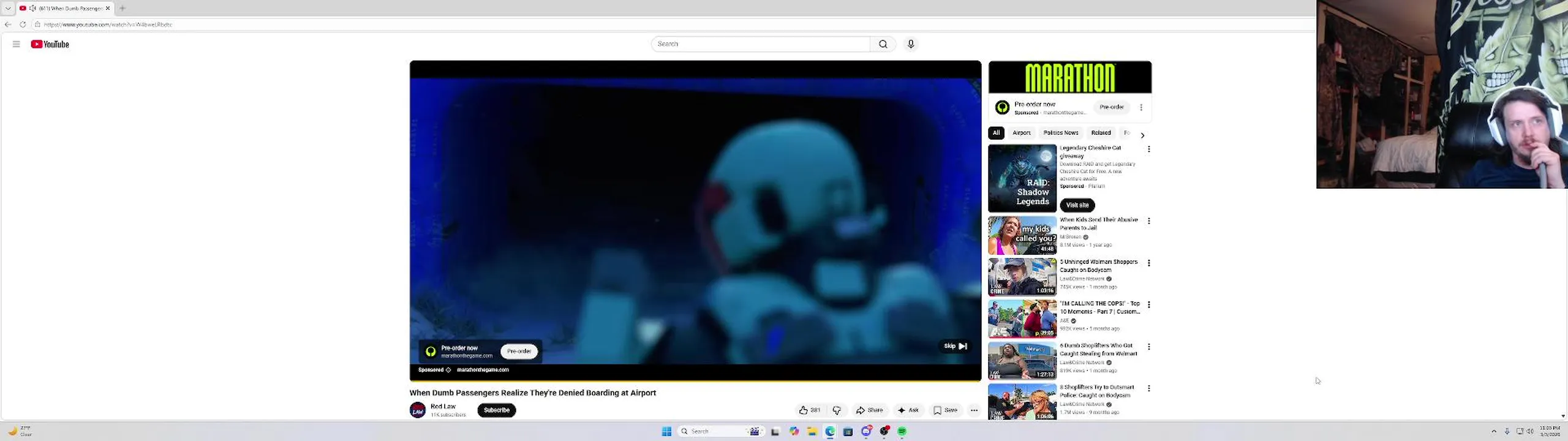Screen dimensions: 1568x441
Task: Open options menu on Marathon sidebar ad
Action: click(1140, 108)
